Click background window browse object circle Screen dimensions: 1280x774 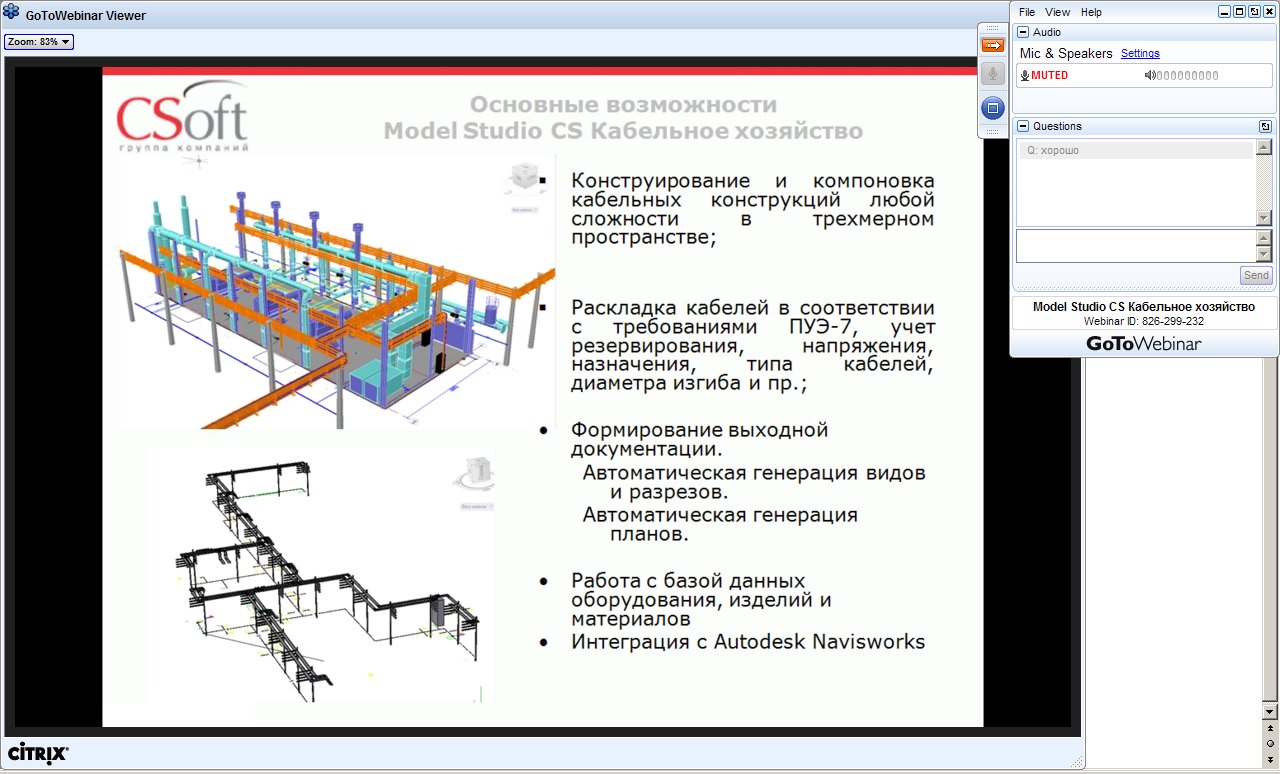[x=1270, y=743]
